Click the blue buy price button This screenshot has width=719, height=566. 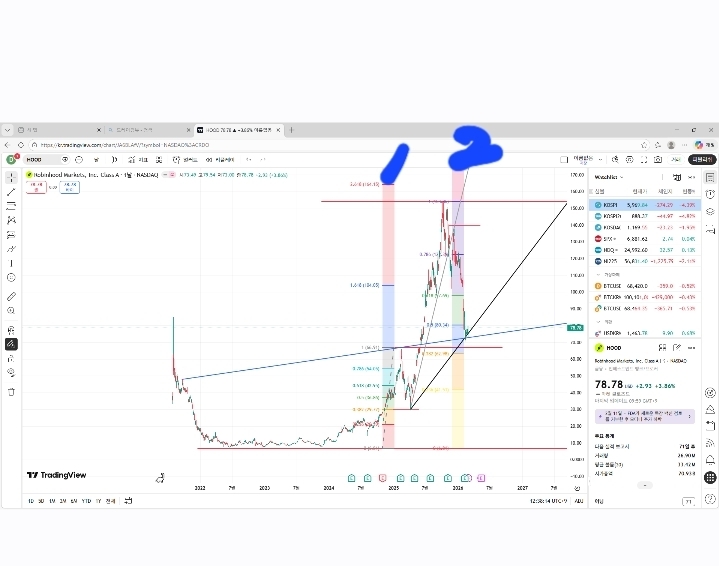pos(70,186)
